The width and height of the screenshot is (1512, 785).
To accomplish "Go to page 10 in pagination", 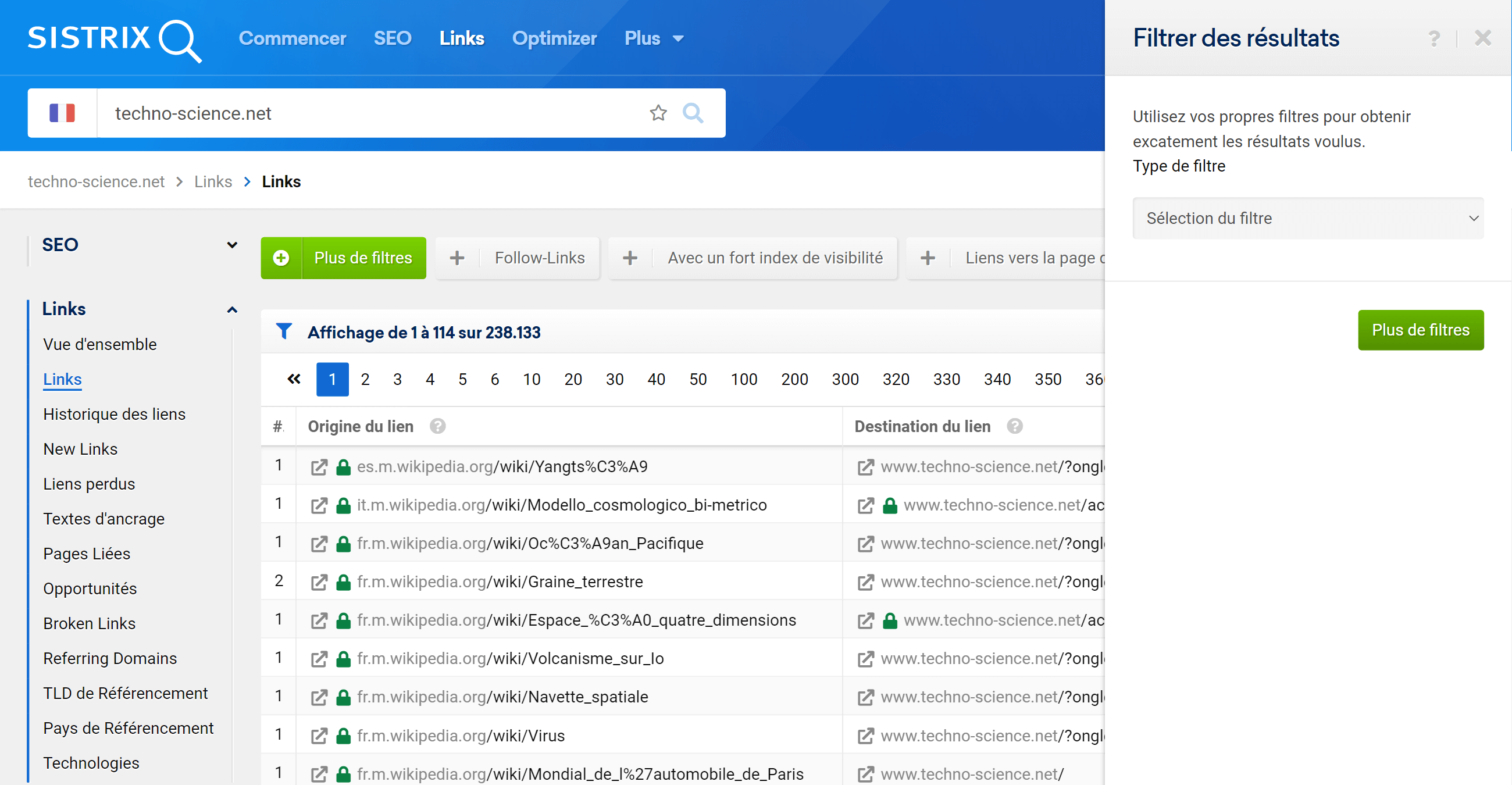I will [x=531, y=379].
